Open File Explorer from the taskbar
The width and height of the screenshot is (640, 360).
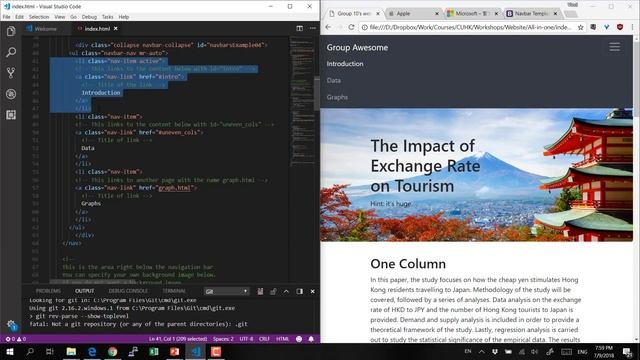click(71, 351)
